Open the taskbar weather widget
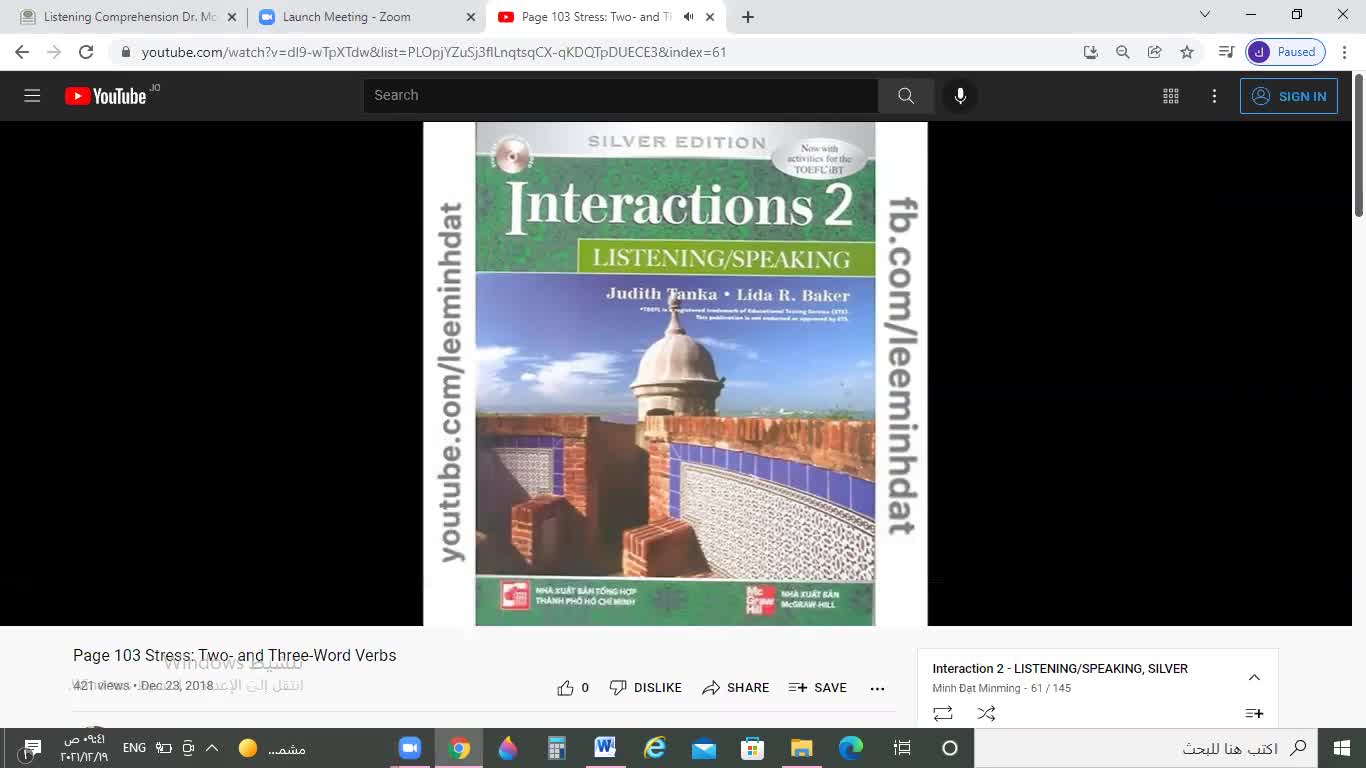This screenshot has height=768, width=1366. (271, 748)
